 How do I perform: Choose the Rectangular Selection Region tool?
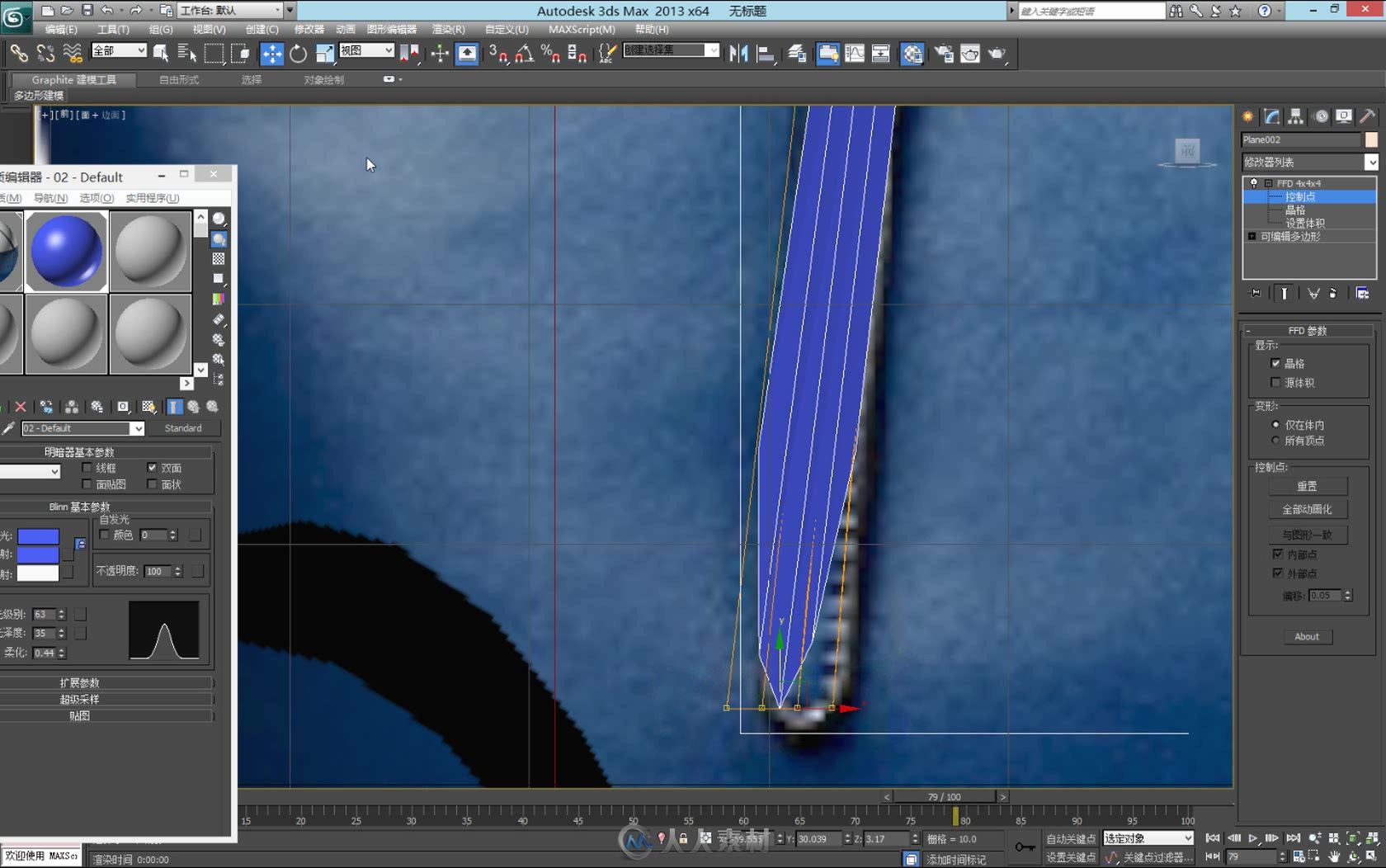pos(214,54)
